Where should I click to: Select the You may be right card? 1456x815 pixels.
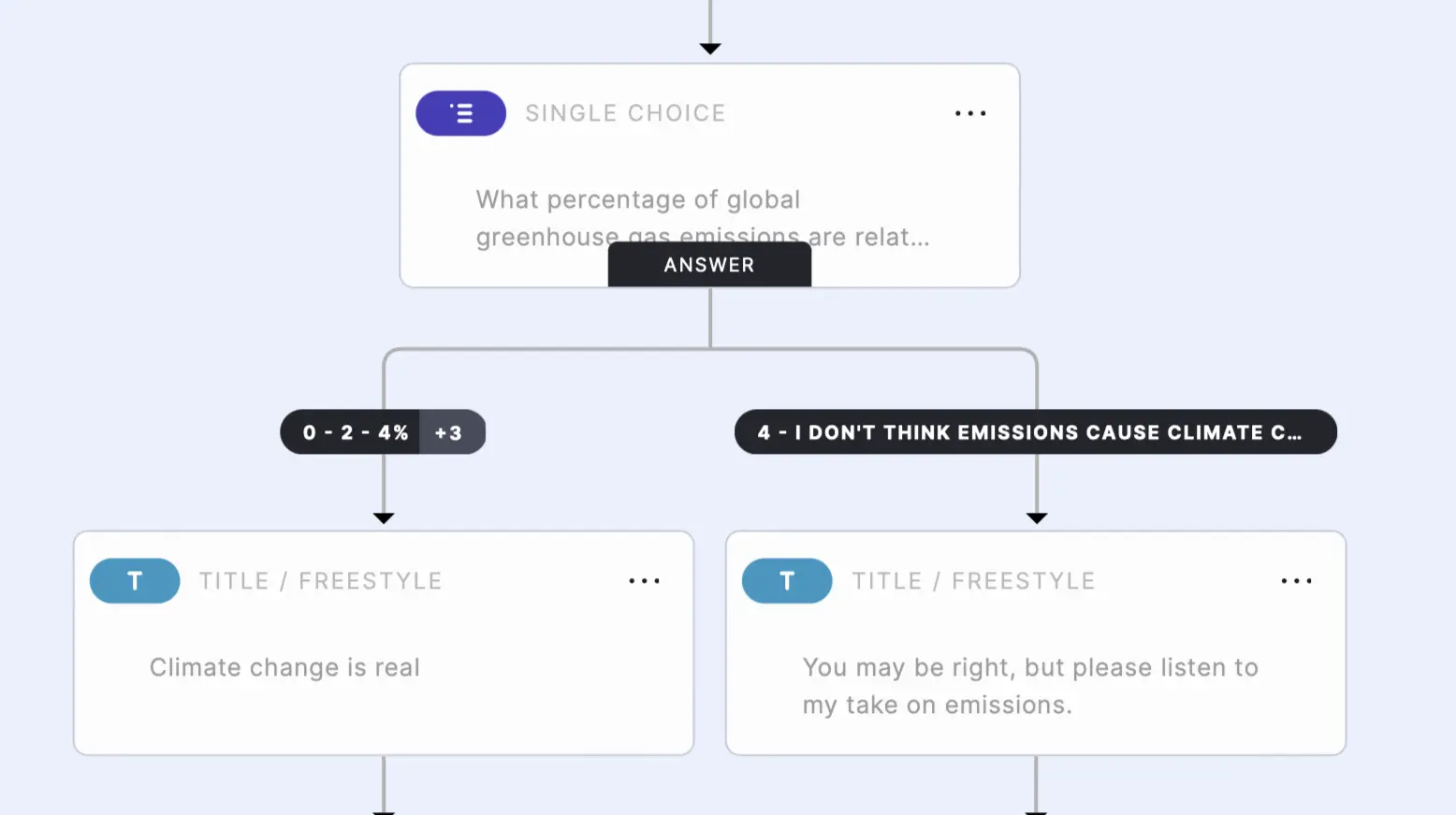pyautogui.click(x=1035, y=643)
